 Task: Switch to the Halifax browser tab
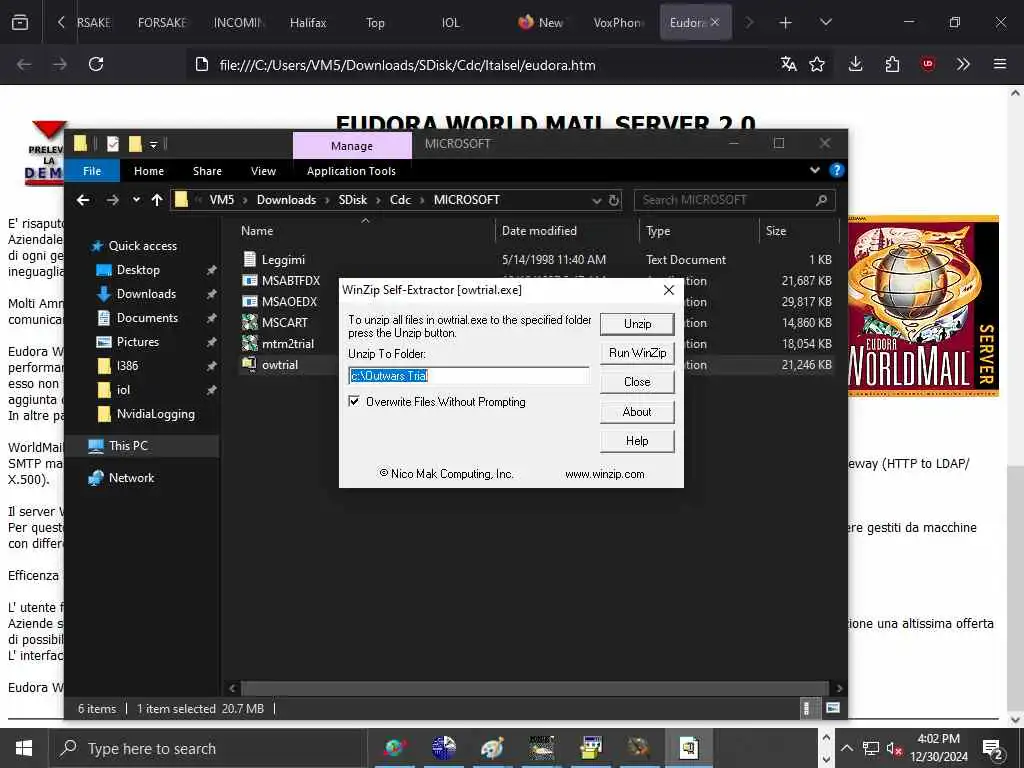pyautogui.click(x=308, y=23)
